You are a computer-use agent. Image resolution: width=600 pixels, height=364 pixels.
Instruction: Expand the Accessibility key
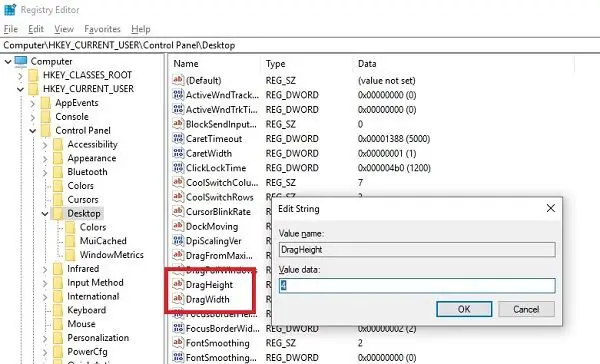pyautogui.click(x=45, y=145)
